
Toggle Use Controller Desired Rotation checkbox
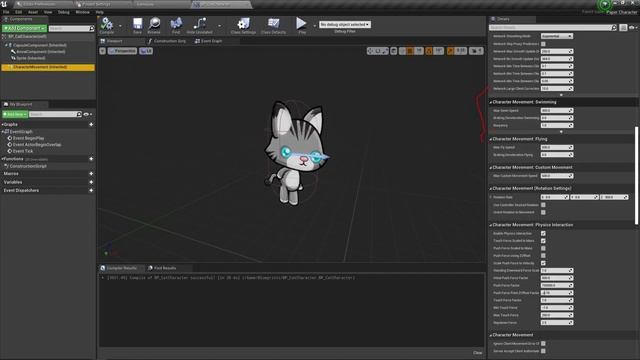(x=543, y=205)
